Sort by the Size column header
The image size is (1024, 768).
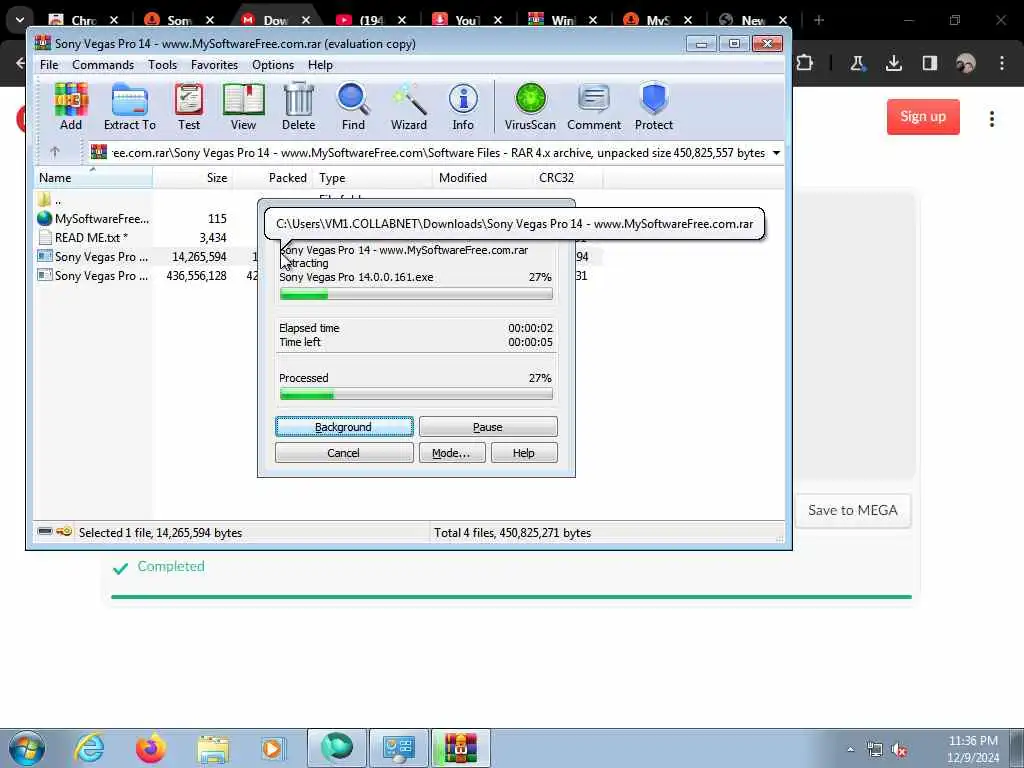pos(192,178)
